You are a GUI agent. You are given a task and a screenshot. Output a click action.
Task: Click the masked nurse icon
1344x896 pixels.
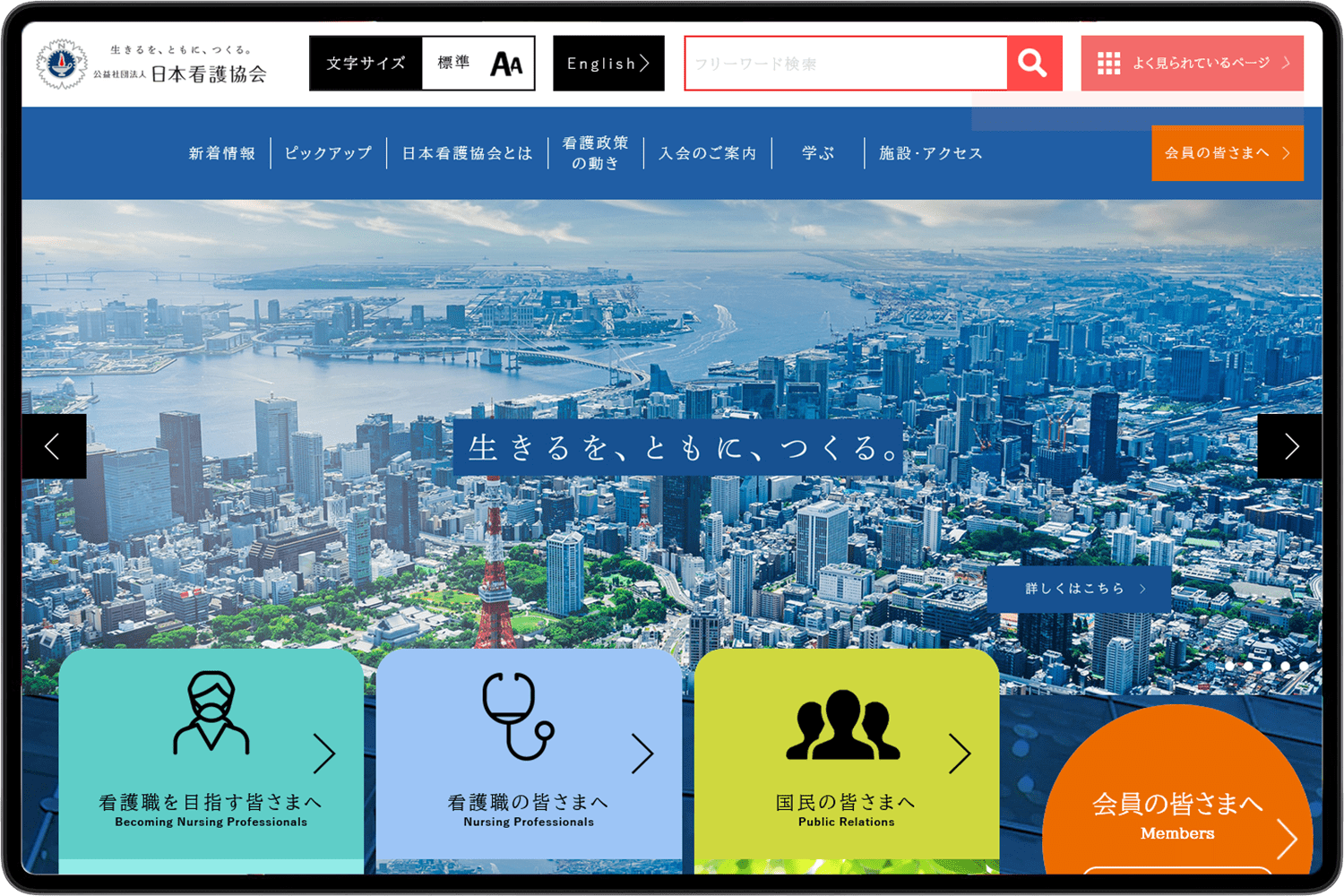pos(211,712)
